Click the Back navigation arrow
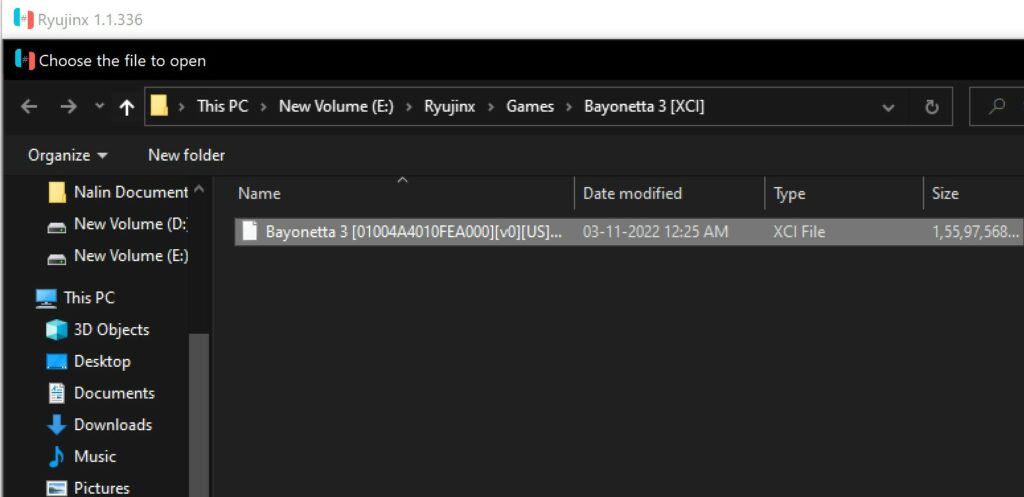The image size is (1024, 497). pos(29,107)
